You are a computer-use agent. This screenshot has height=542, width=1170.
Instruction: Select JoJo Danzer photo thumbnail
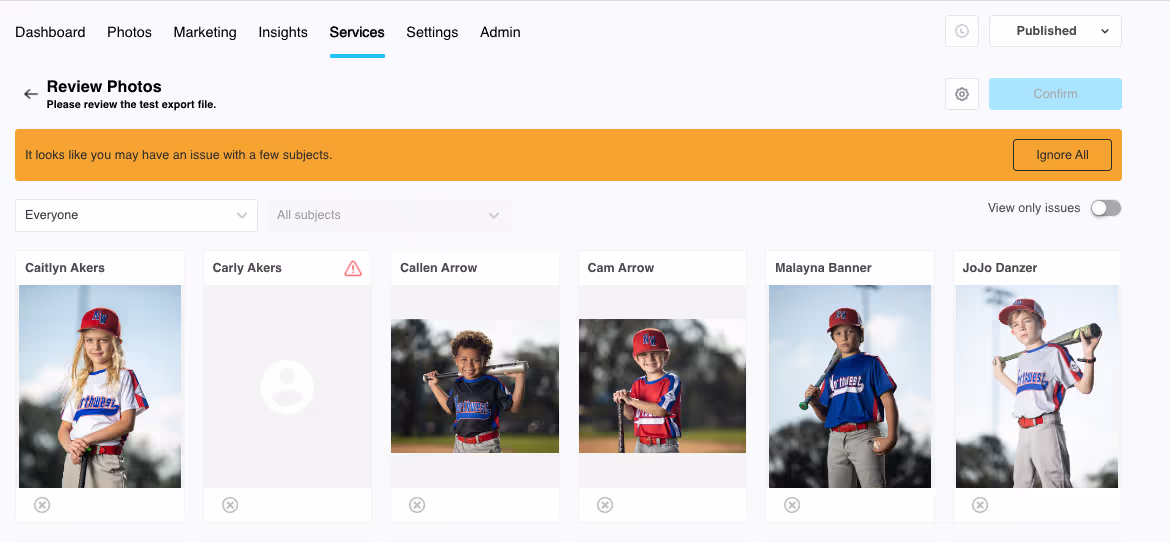click(x=1037, y=387)
